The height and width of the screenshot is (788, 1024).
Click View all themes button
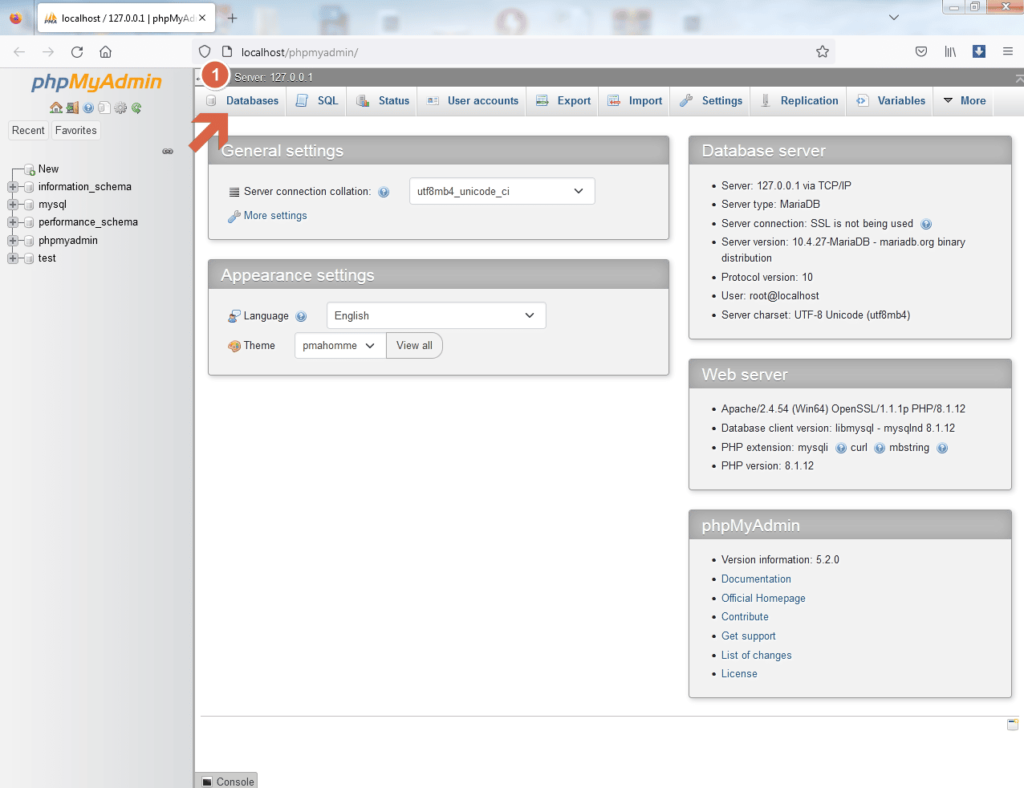pos(414,345)
